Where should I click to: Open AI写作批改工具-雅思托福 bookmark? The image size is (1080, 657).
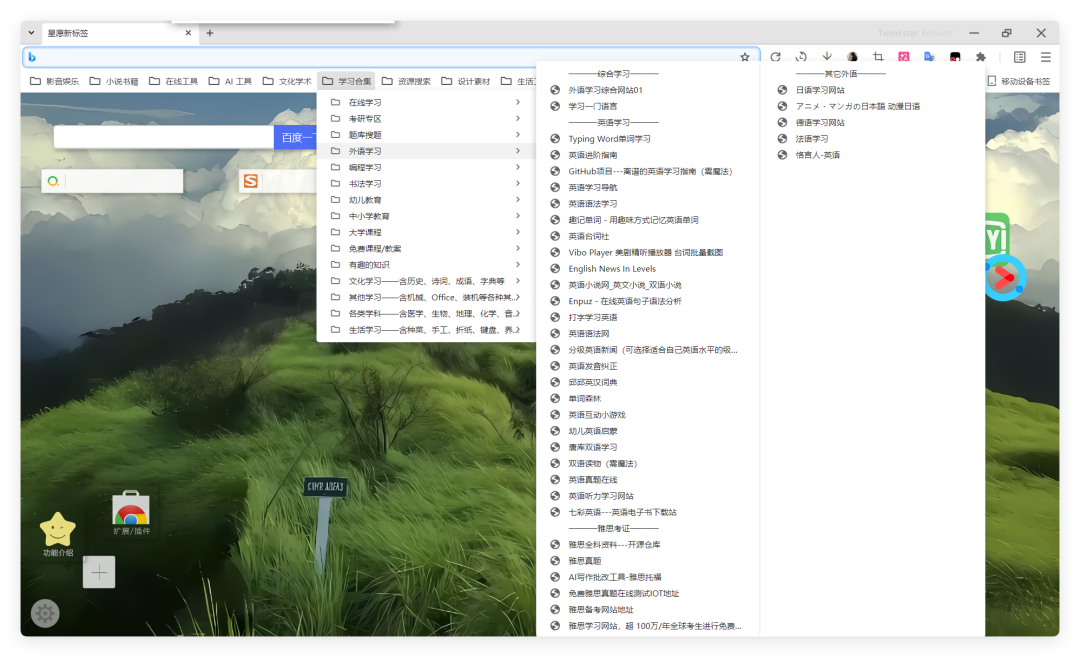648,577
